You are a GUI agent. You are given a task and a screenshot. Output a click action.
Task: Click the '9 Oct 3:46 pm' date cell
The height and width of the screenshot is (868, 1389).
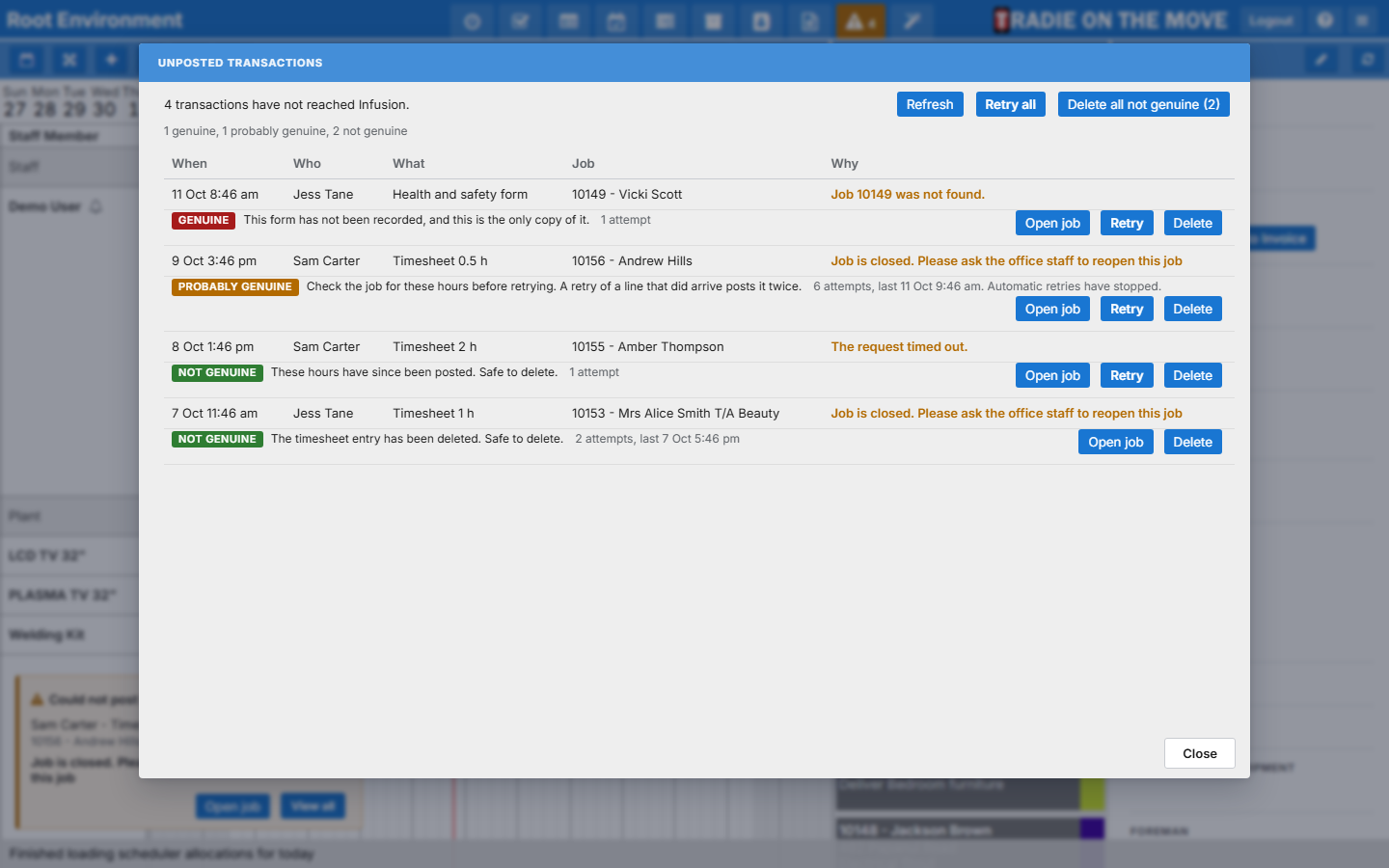click(x=214, y=260)
